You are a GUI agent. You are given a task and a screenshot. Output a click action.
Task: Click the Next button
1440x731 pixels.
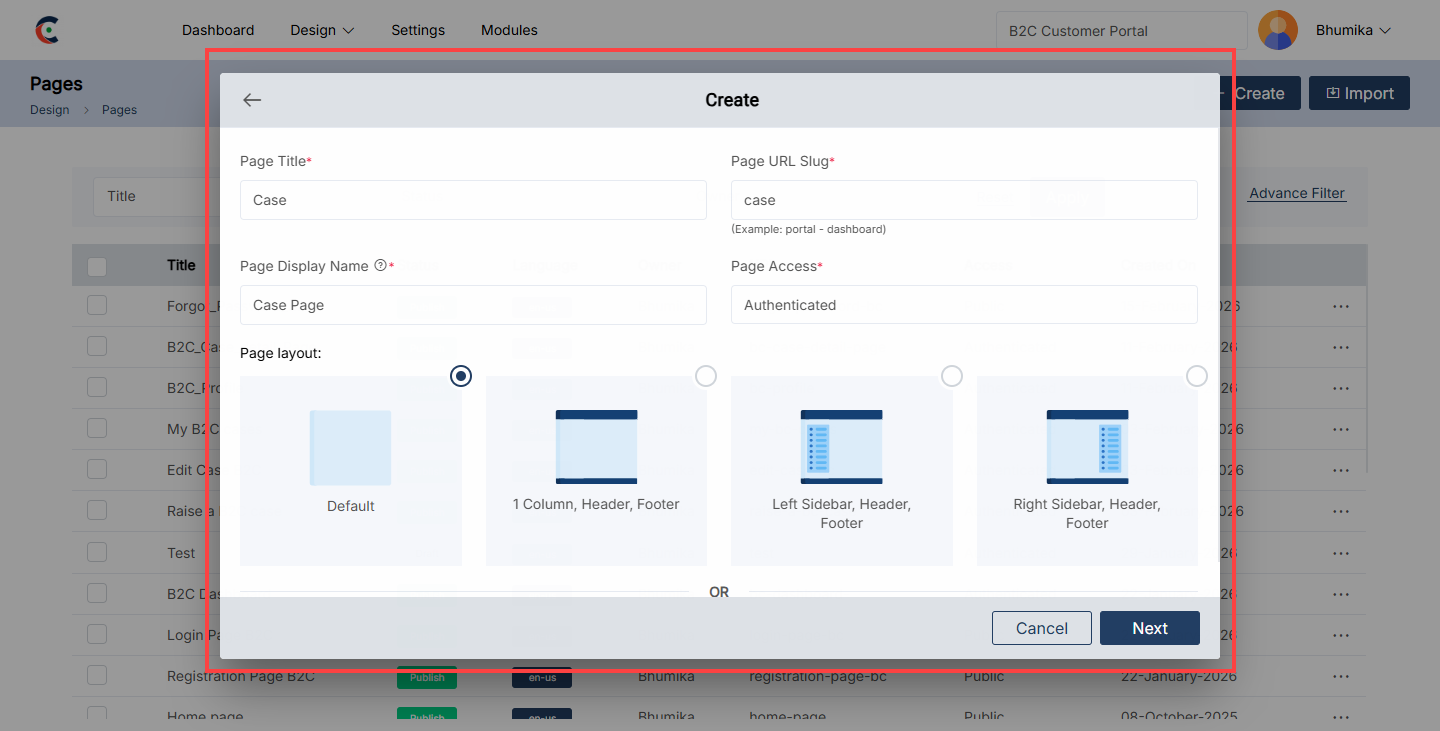(1149, 628)
